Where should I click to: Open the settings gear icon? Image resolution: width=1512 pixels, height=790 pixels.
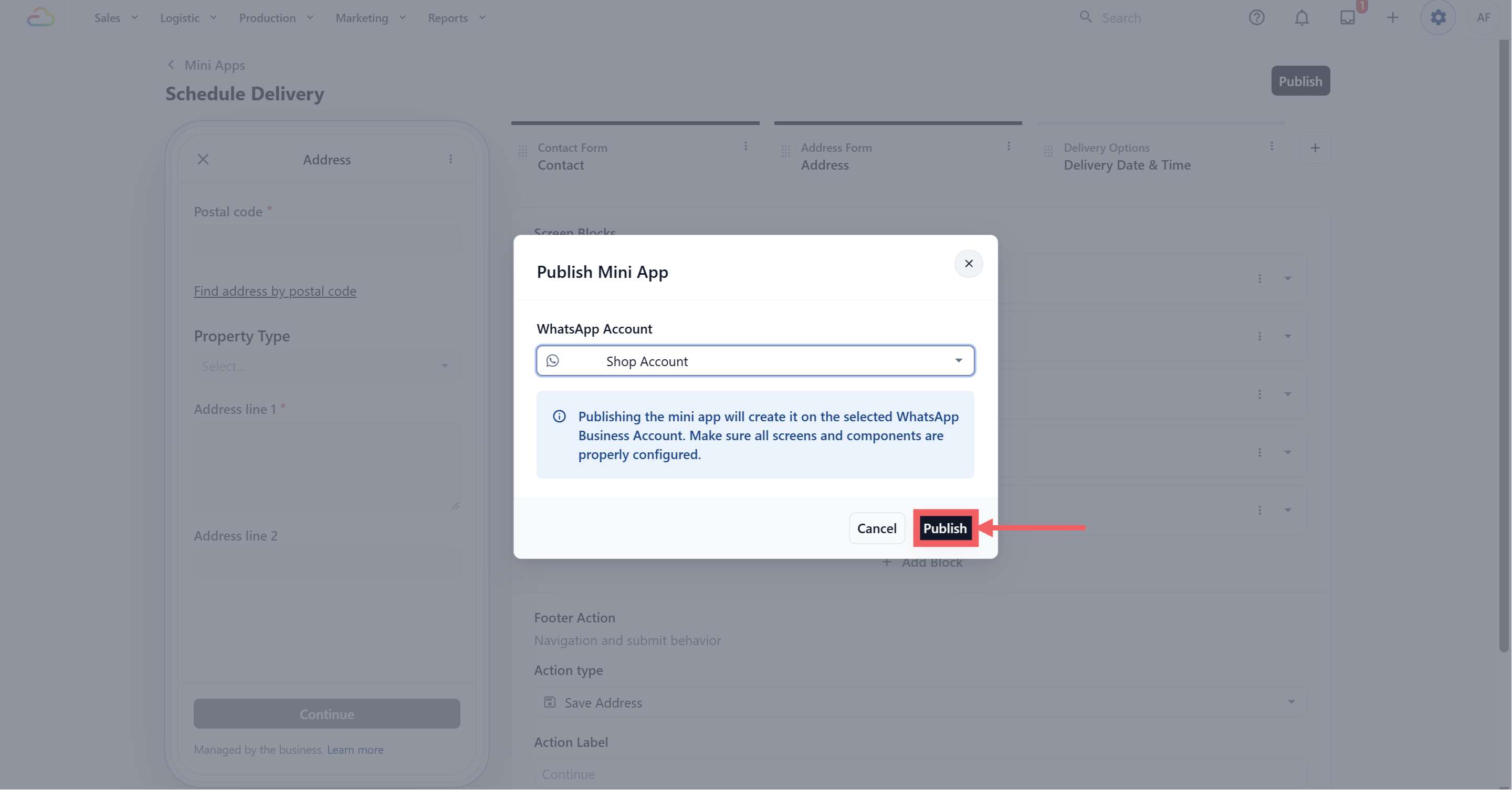[x=1438, y=18]
